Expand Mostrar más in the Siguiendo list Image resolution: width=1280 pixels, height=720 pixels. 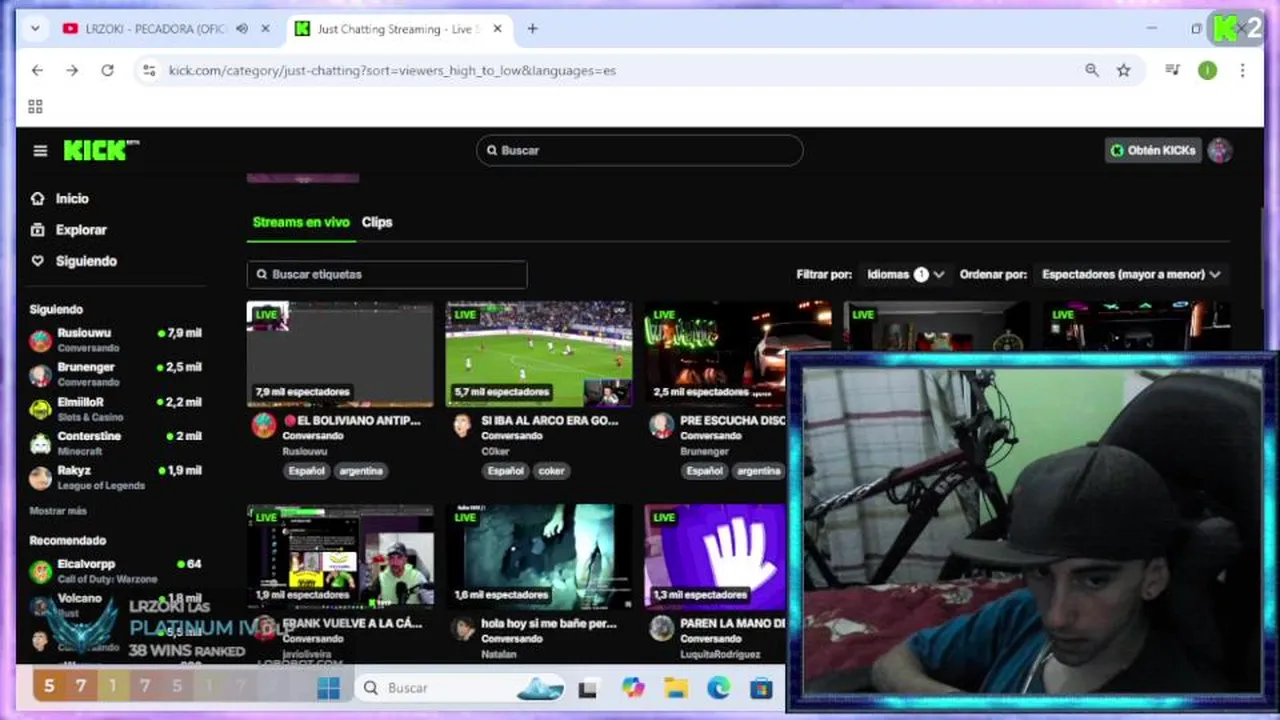click(58, 511)
